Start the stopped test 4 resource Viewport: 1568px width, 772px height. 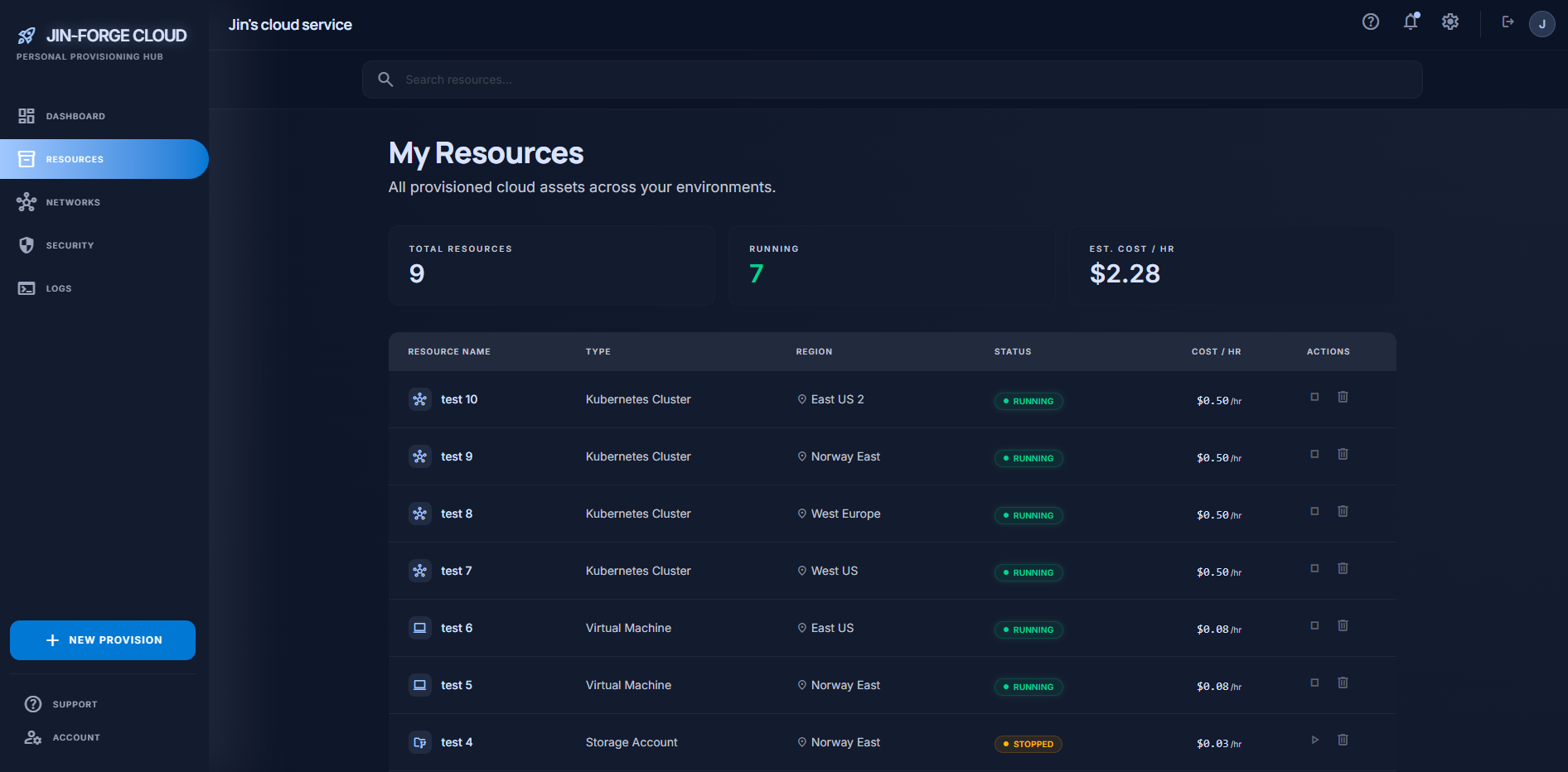[x=1314, y=740]
